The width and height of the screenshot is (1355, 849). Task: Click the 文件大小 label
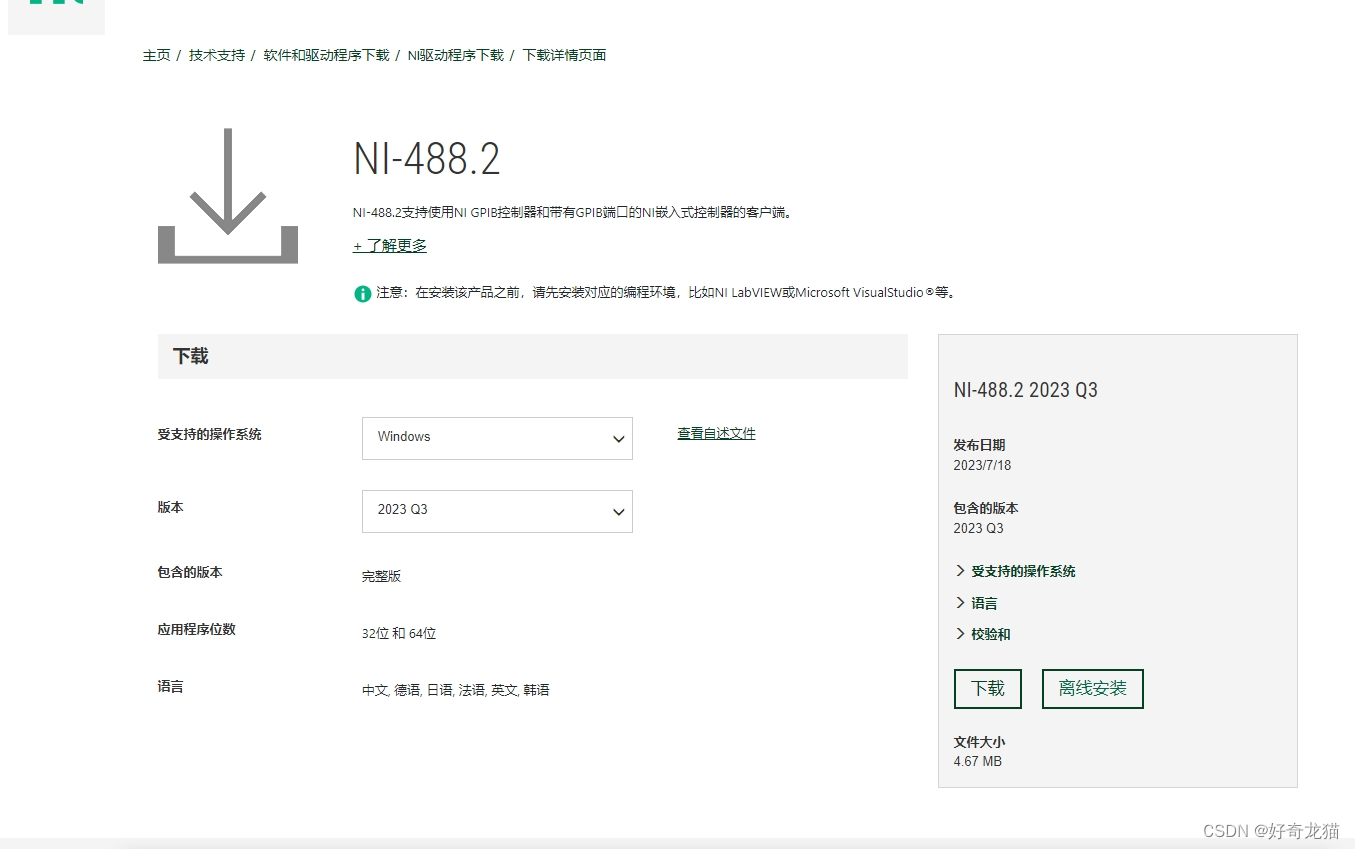tap(980, 742)
